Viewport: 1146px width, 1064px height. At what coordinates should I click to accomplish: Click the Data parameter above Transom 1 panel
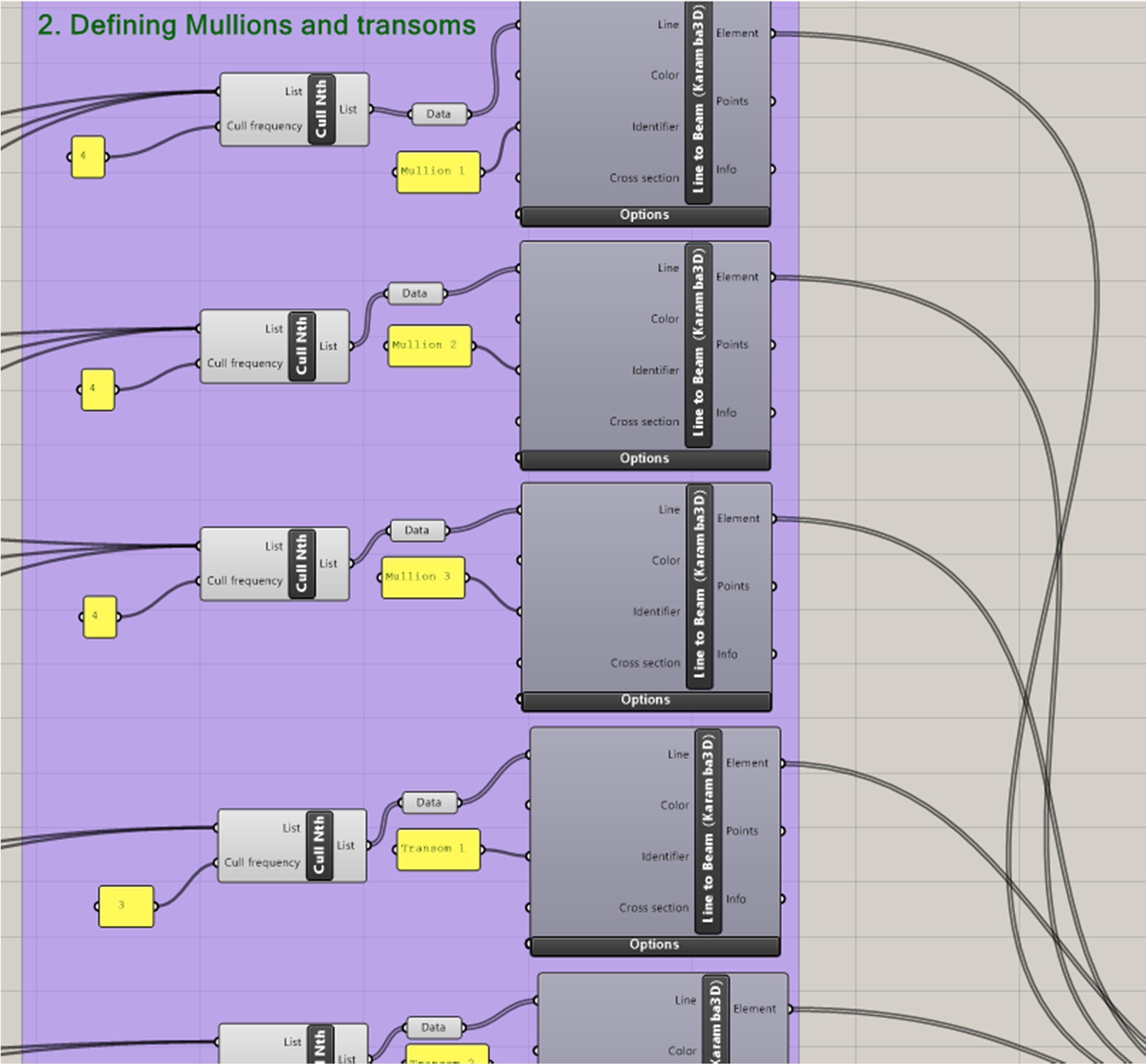tap(429, 803)
